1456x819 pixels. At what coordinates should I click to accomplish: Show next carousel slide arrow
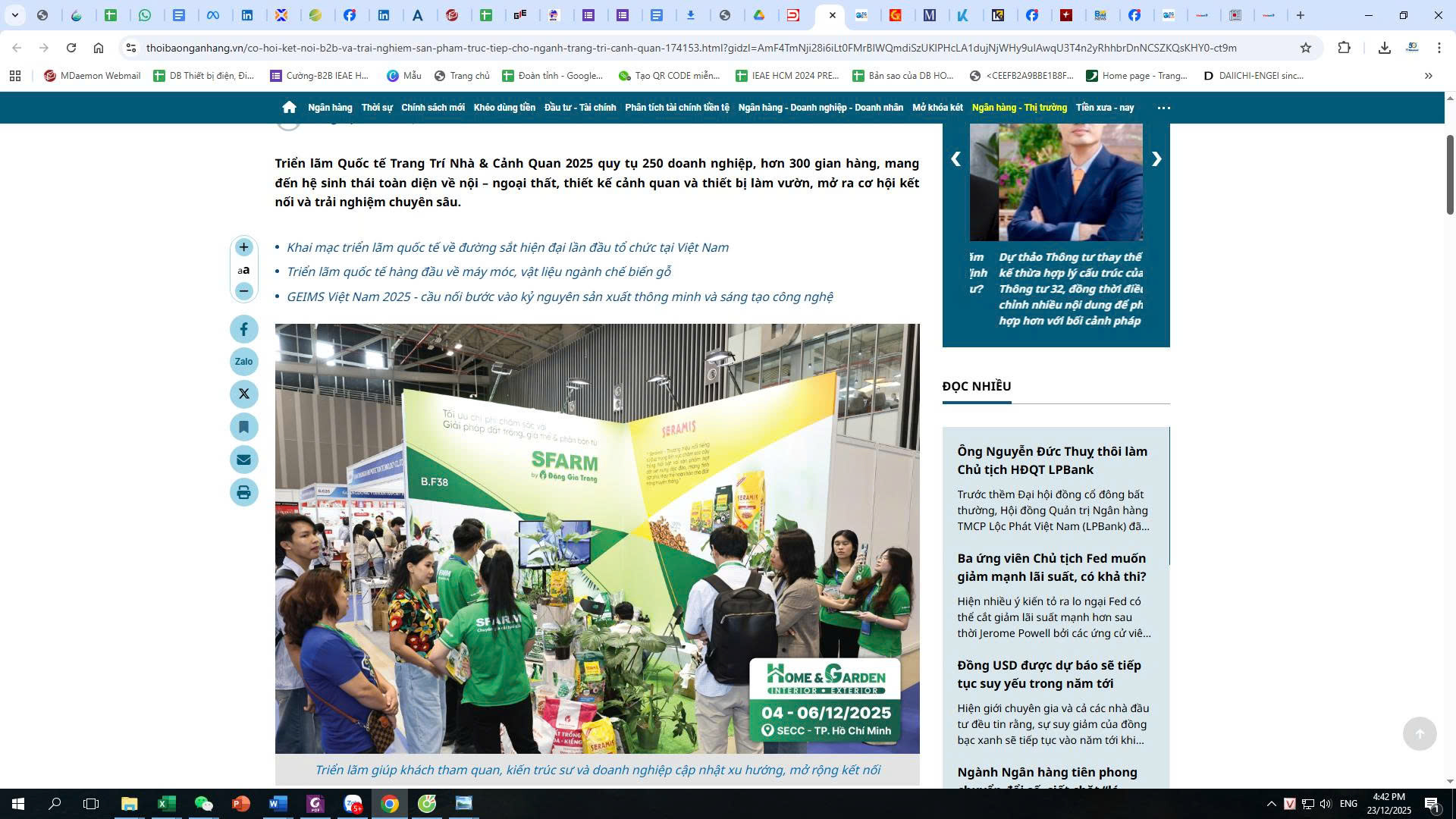click(1156, 158)
